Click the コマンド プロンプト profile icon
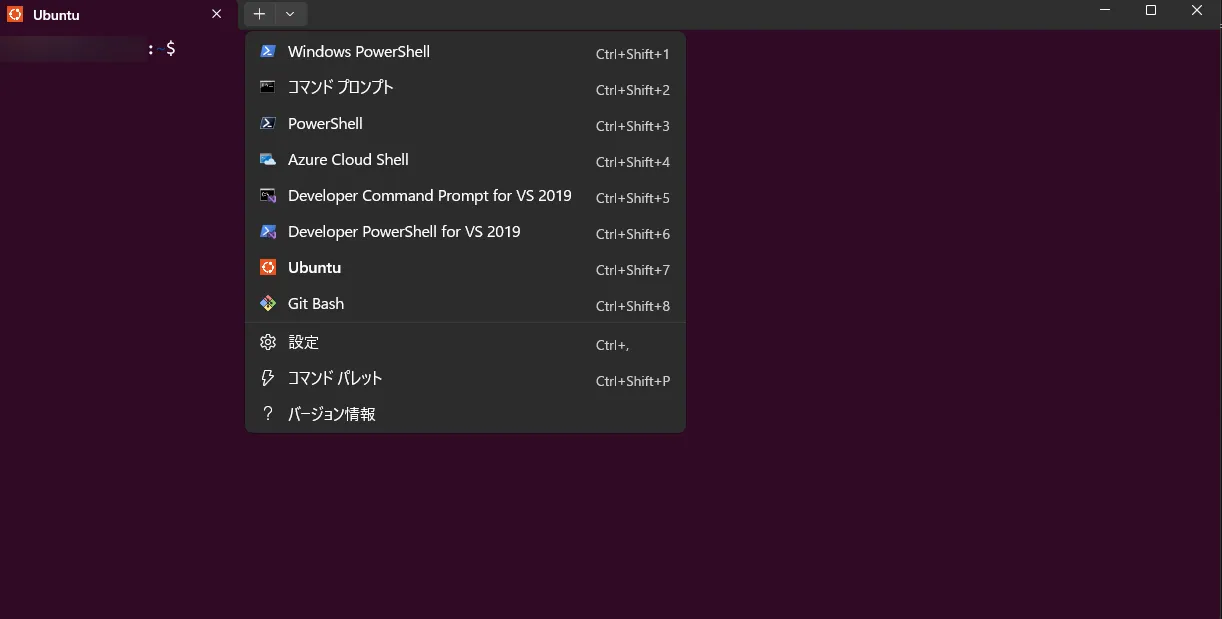Screen dimensions: 1222x619 point(267,87)
